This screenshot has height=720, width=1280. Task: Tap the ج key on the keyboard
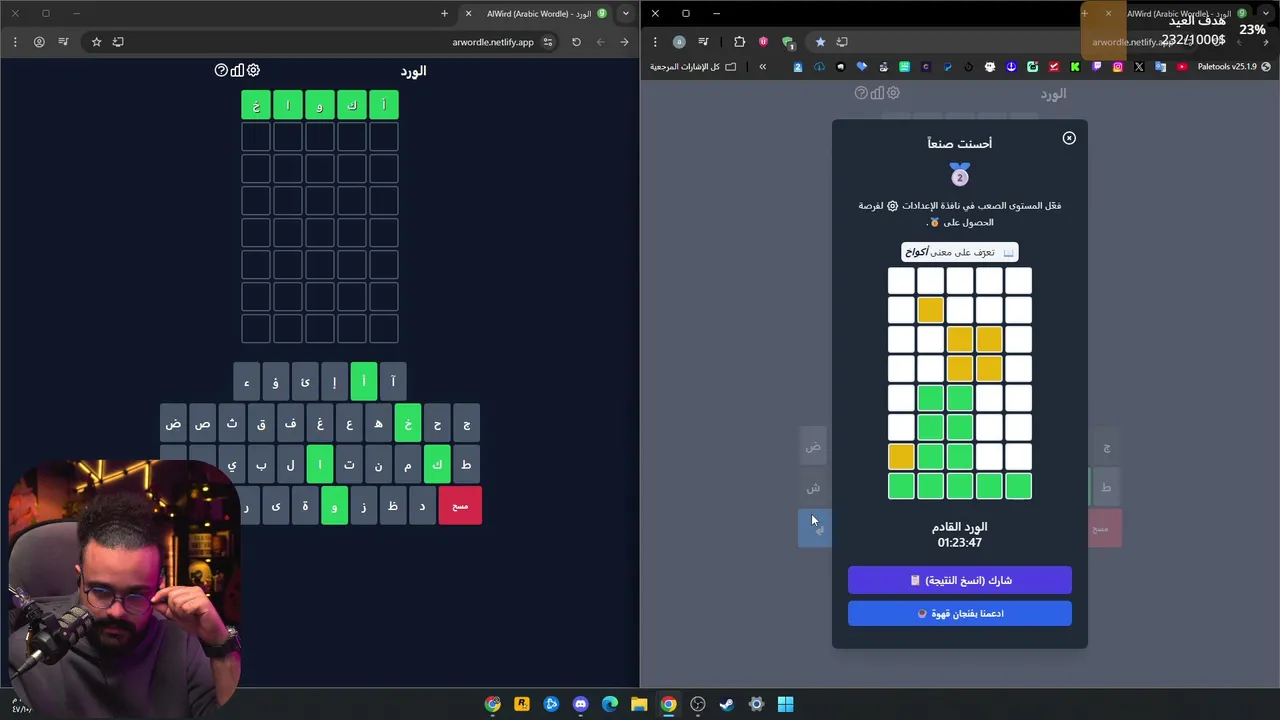[x=466, y=424]
